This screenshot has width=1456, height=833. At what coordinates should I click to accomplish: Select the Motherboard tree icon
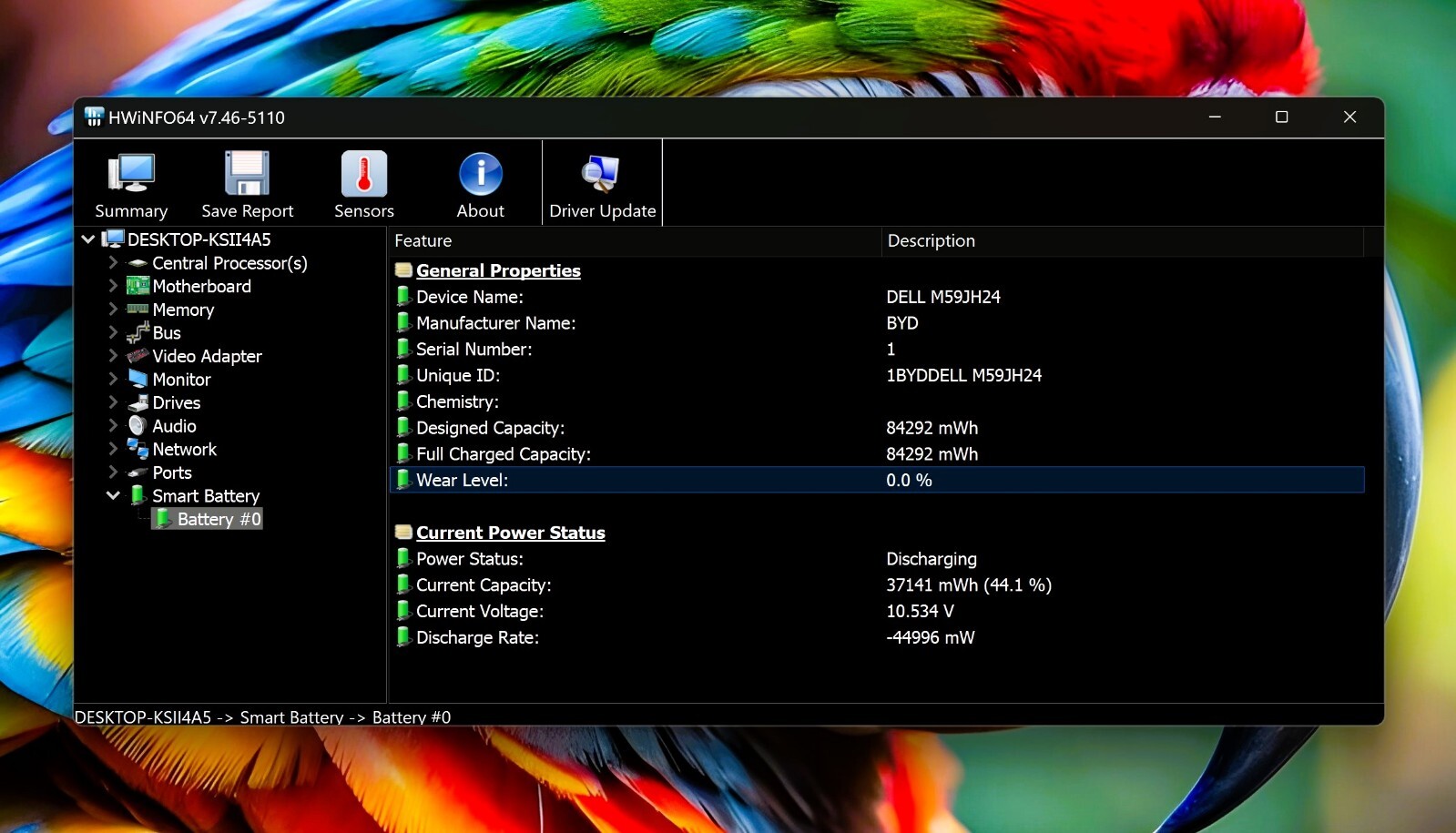[x=137, y=286]
